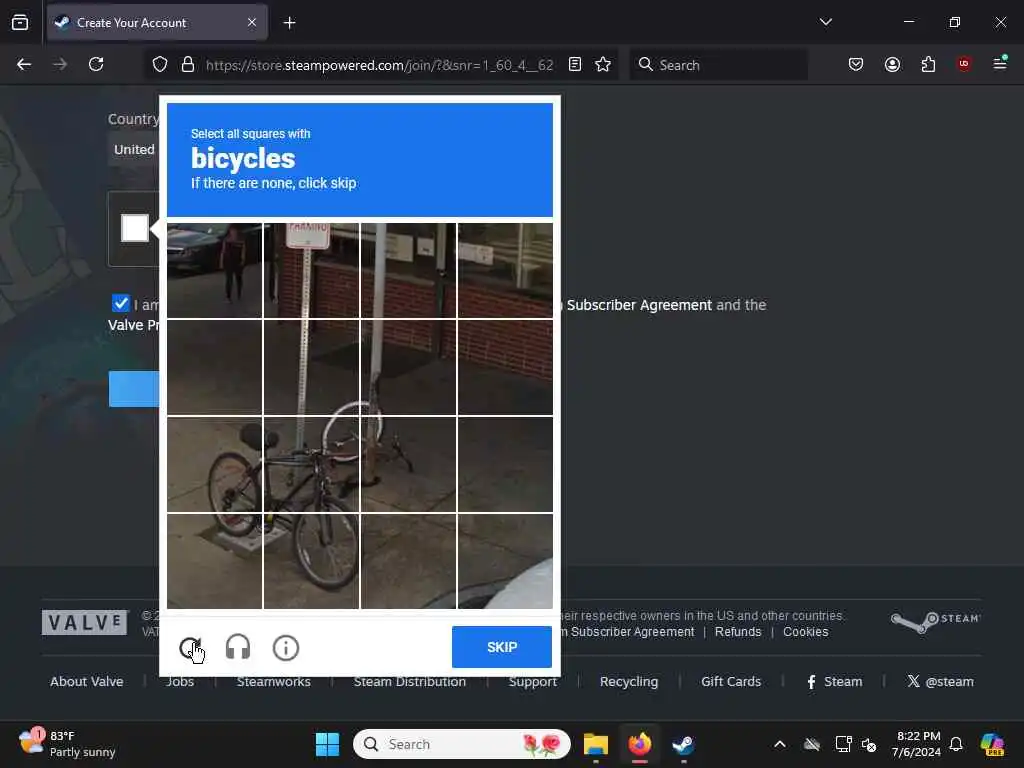Select captcha tile showing bicycle frame at pole

point(311,464)
